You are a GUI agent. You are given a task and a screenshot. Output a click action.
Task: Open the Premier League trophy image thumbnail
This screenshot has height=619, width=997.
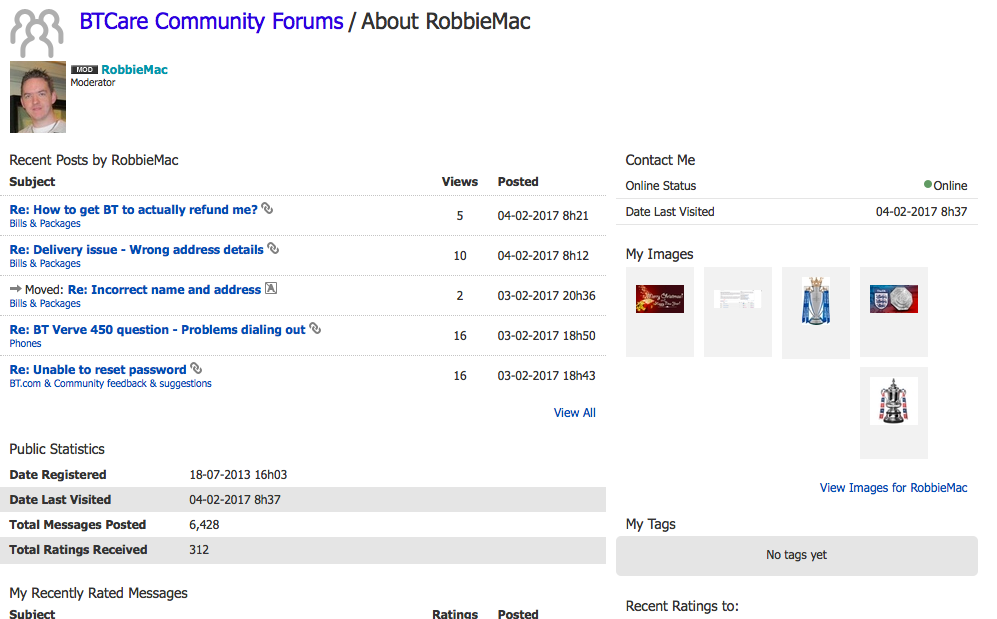click(x=816, y=300)
